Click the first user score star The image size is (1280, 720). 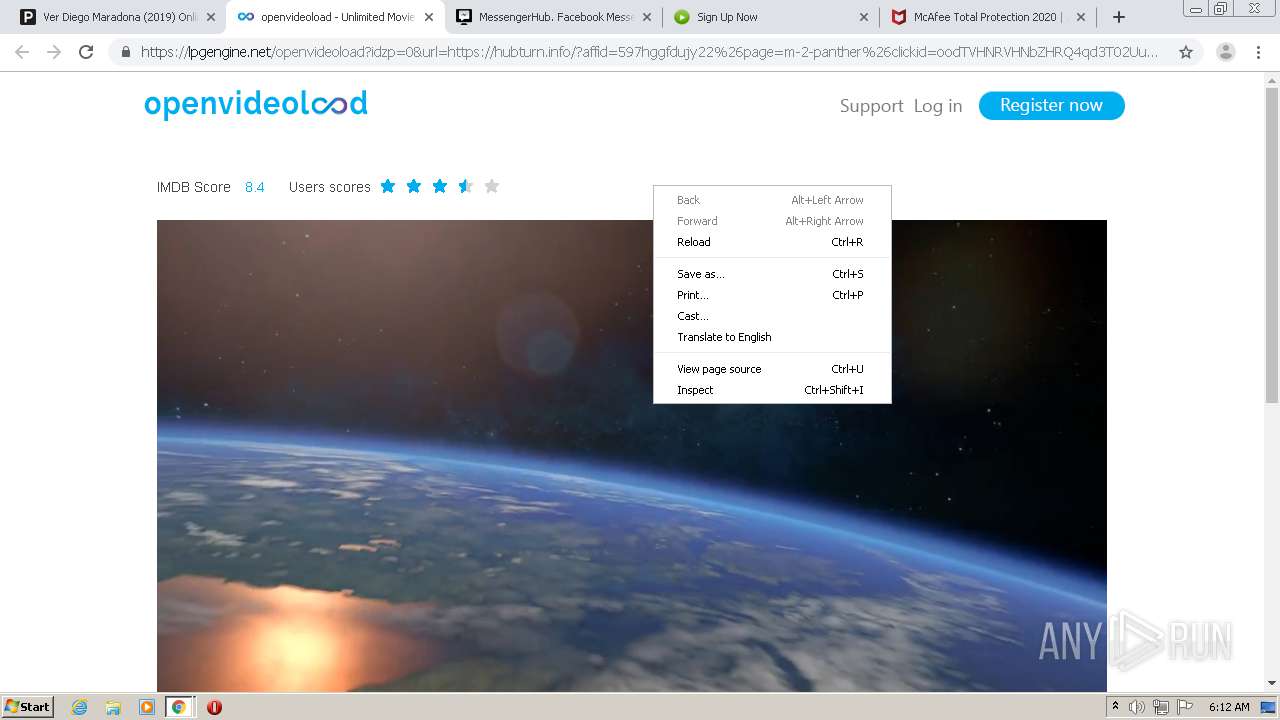pyautogui.click(x=388, y=186)
